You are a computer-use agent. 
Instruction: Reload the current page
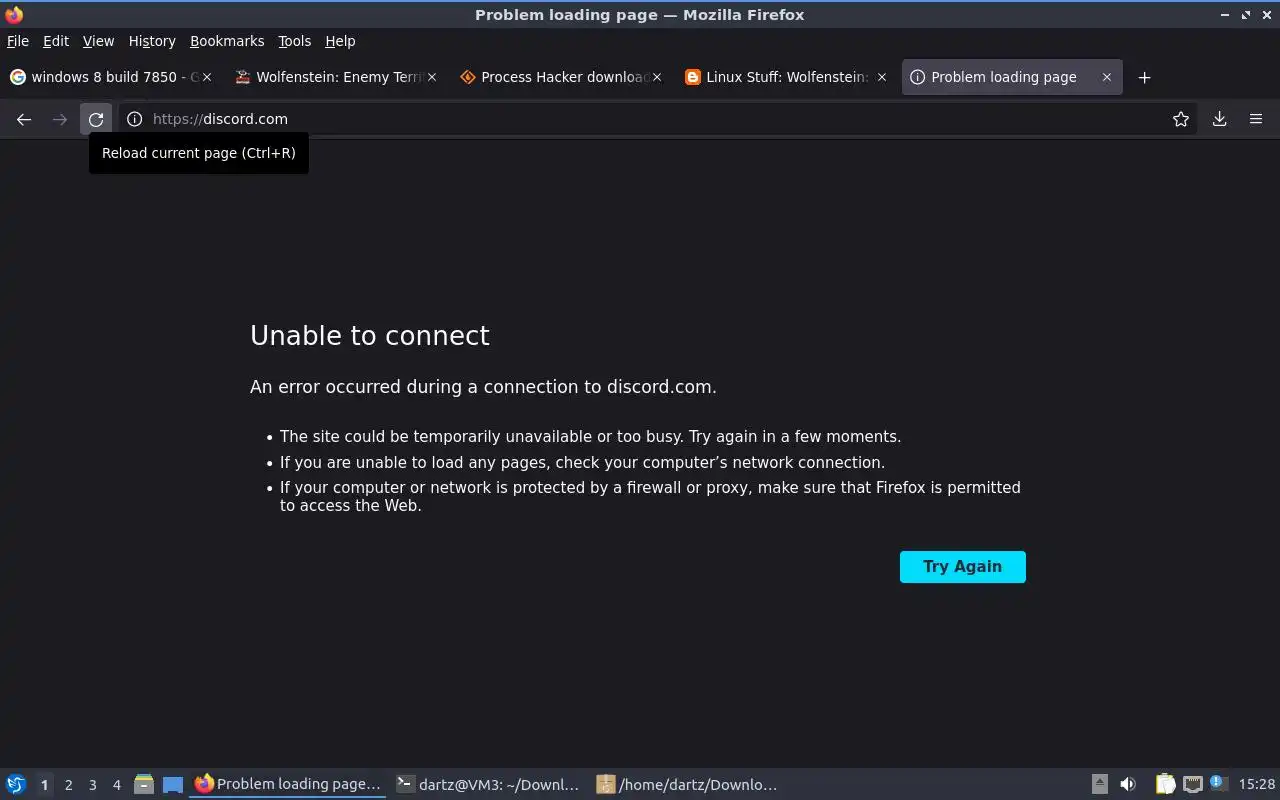[96, 119]
